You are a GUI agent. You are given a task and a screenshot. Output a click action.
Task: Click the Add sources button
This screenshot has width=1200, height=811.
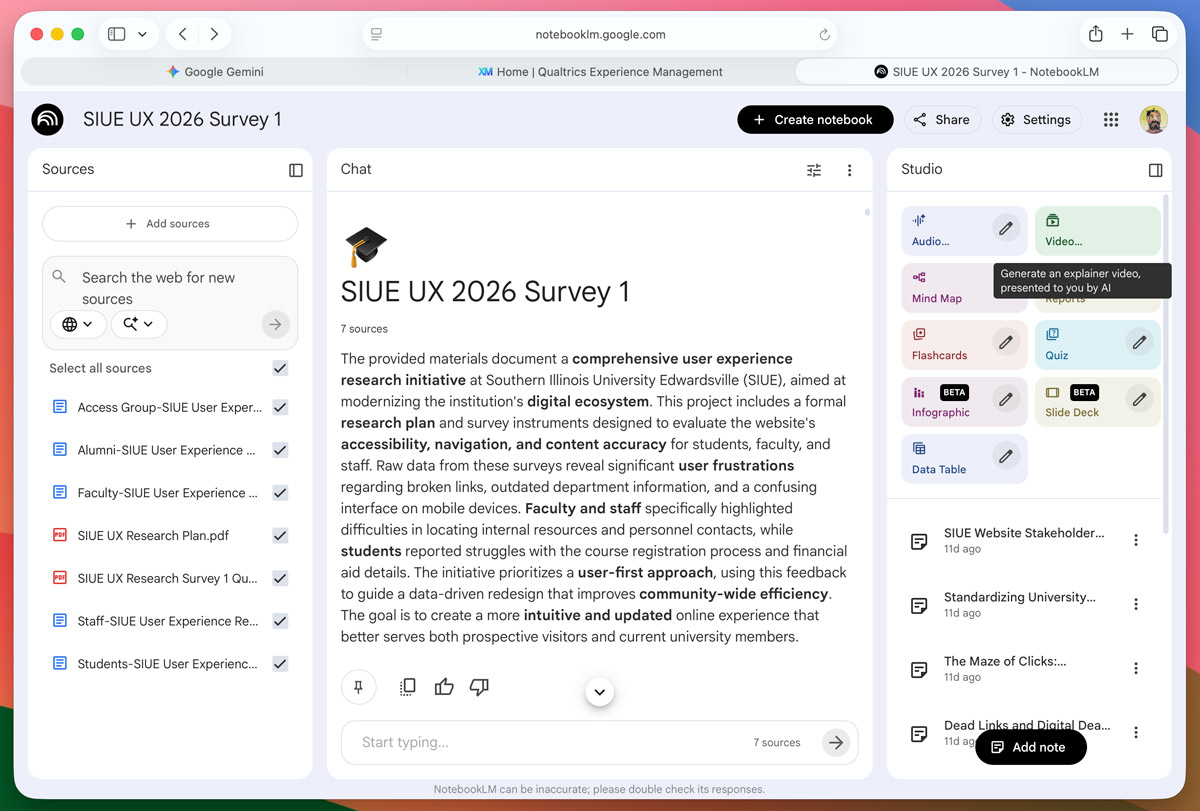pos(169,224)
